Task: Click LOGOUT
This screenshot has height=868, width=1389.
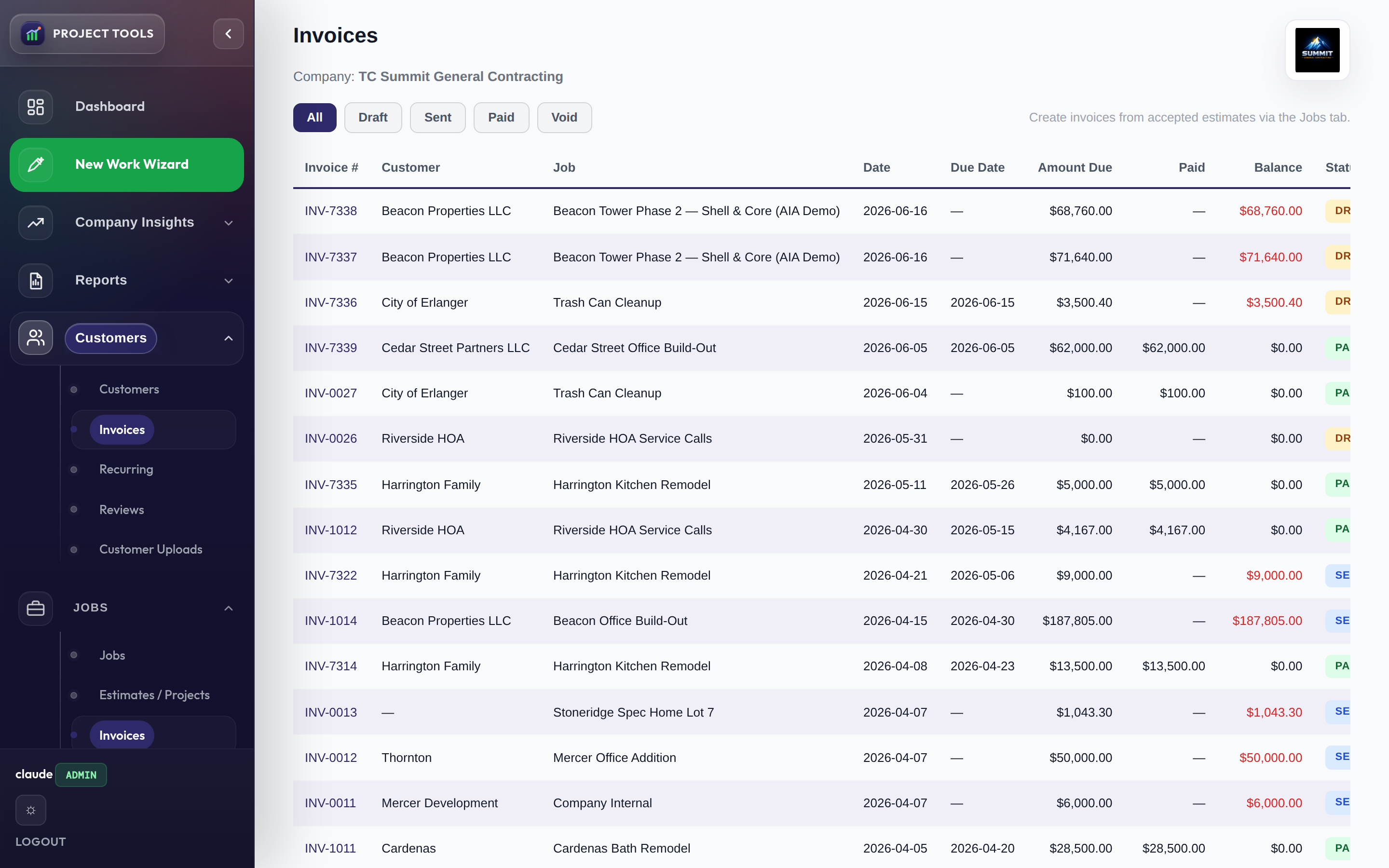Action: (41, 841)
